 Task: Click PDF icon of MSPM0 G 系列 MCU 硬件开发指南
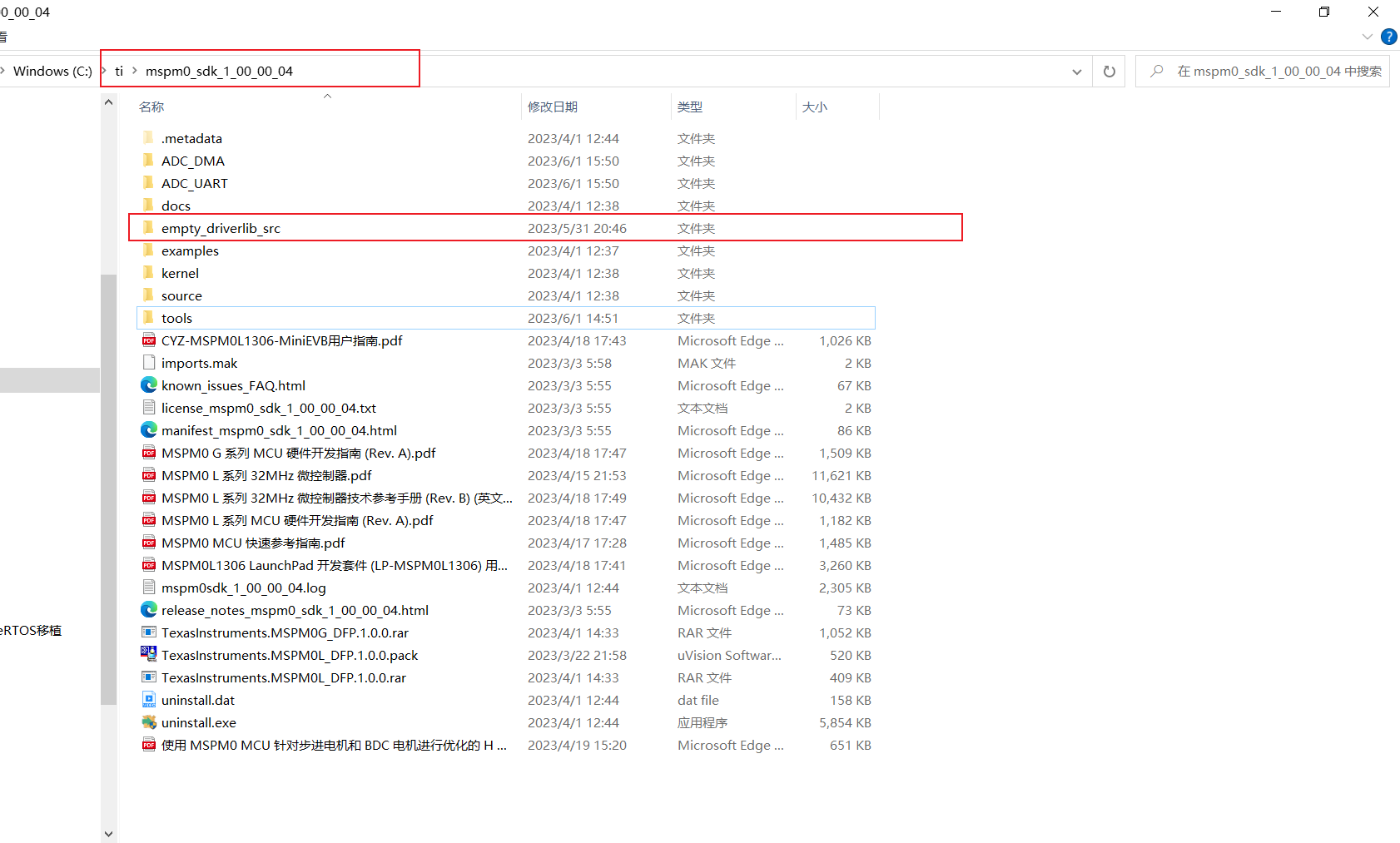[x=149, y=452]
